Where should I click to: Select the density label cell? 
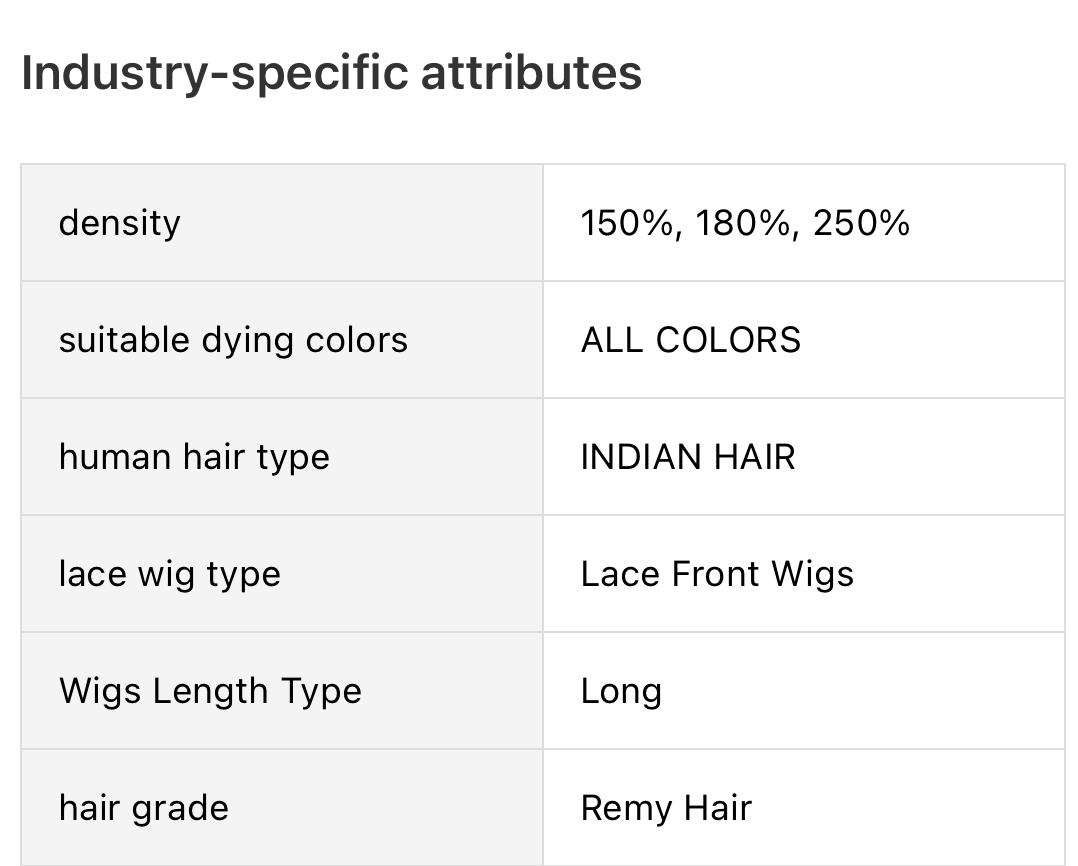(x=282, y=223)
